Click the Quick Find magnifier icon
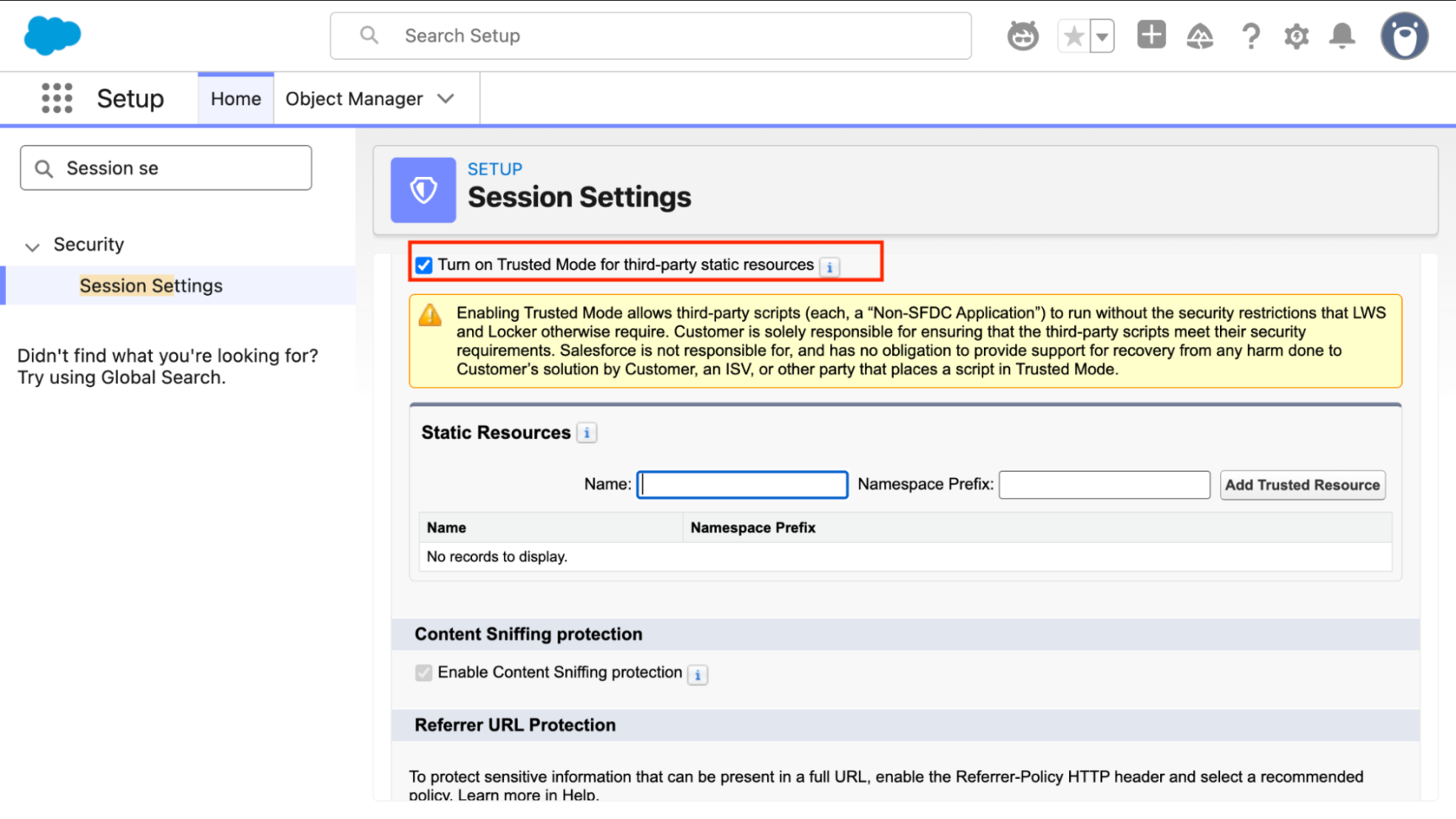1456x819 pixels. (44, 169)
